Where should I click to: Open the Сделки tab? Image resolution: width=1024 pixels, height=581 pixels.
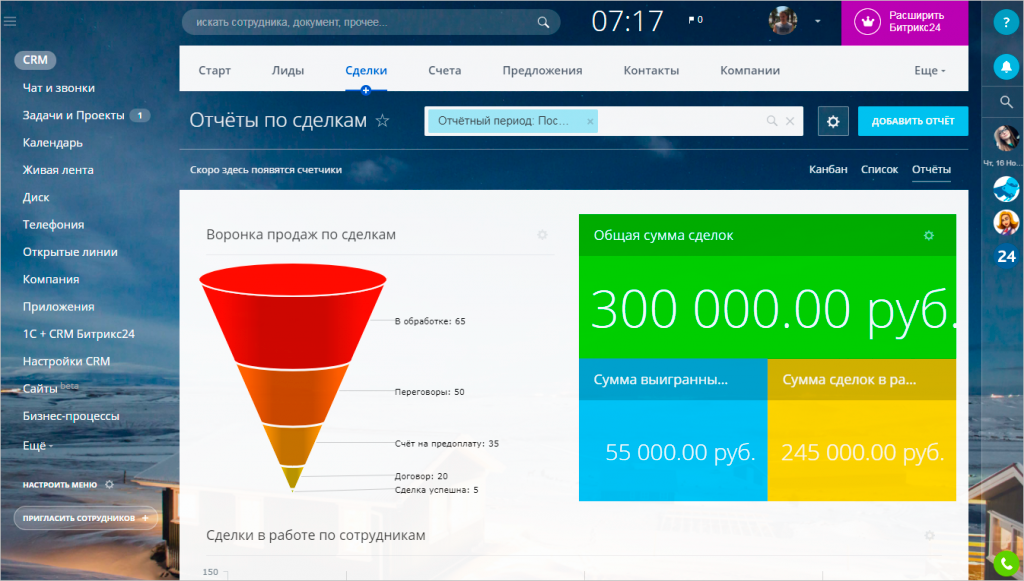[366, 71]
